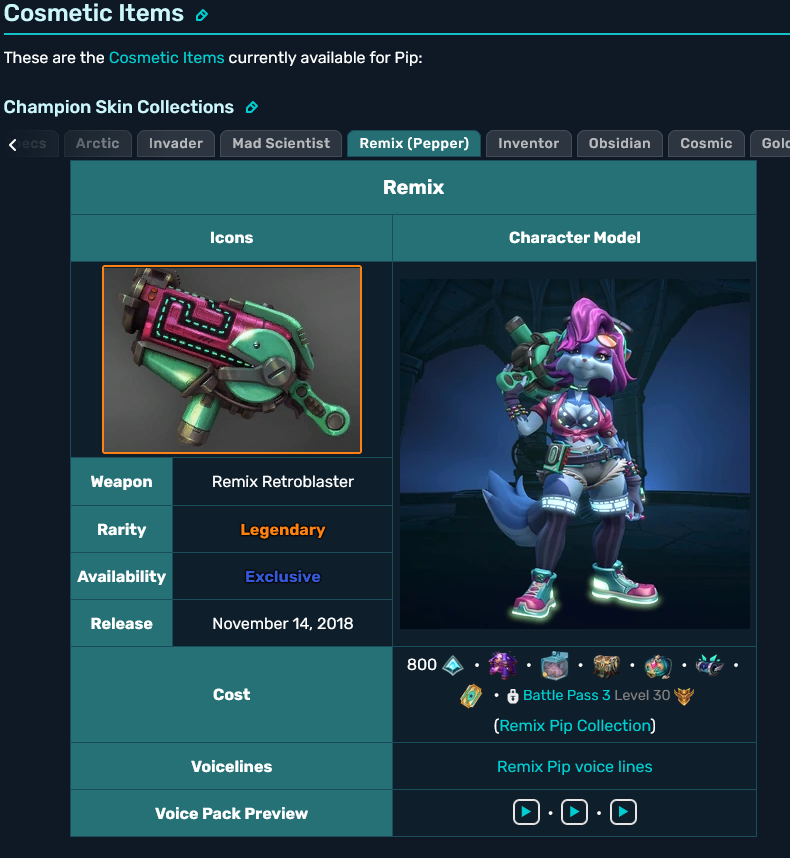Click the edit pencil beside Cosmetic Items
Image resolution: width=790 pixels, height=858 pixels.
click(x=202, y=15)
